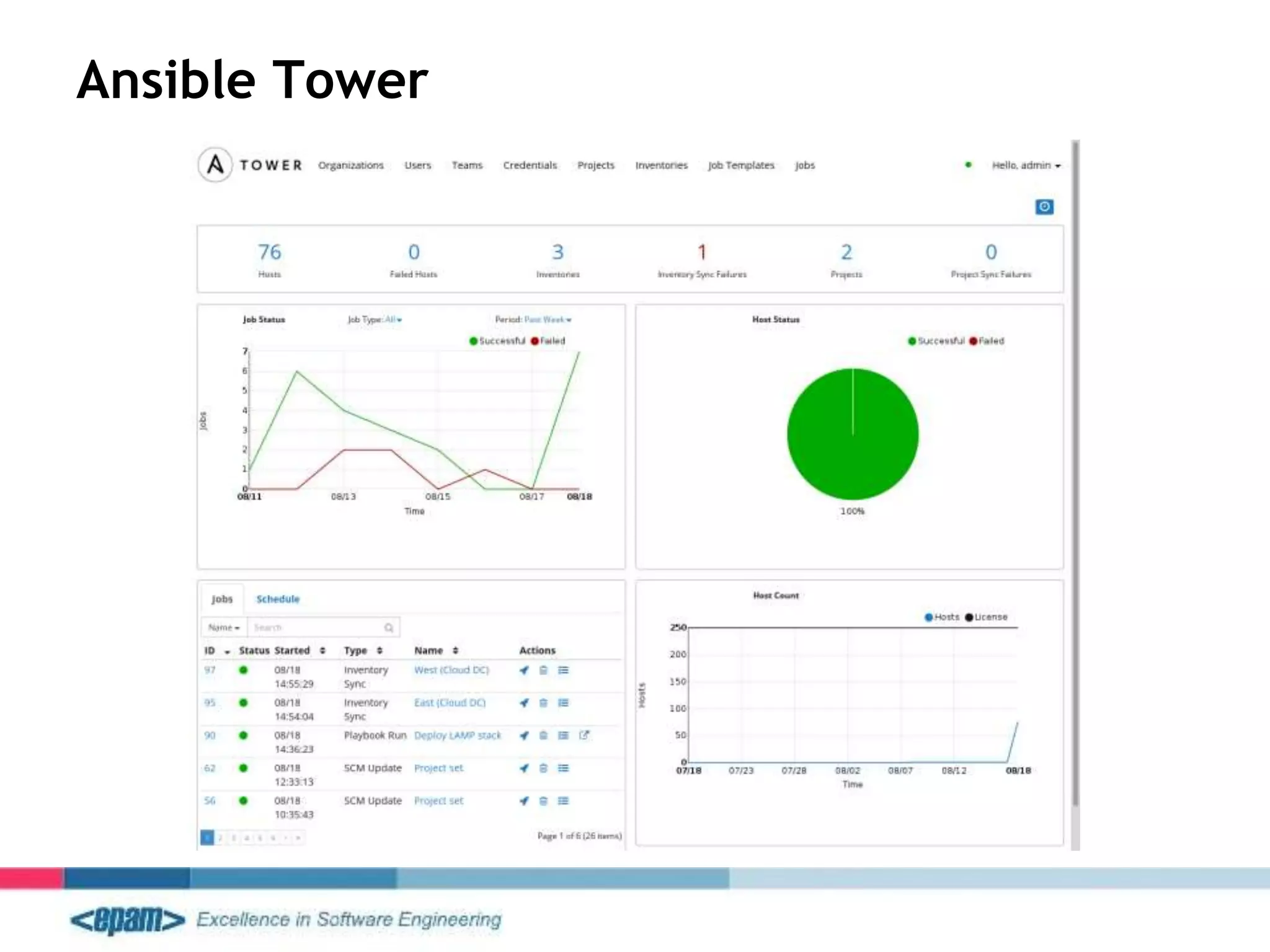Toggle Successful series in Host Status legend
The image size is (1270, 952).
pyautogui.click(x=936, y=341)
